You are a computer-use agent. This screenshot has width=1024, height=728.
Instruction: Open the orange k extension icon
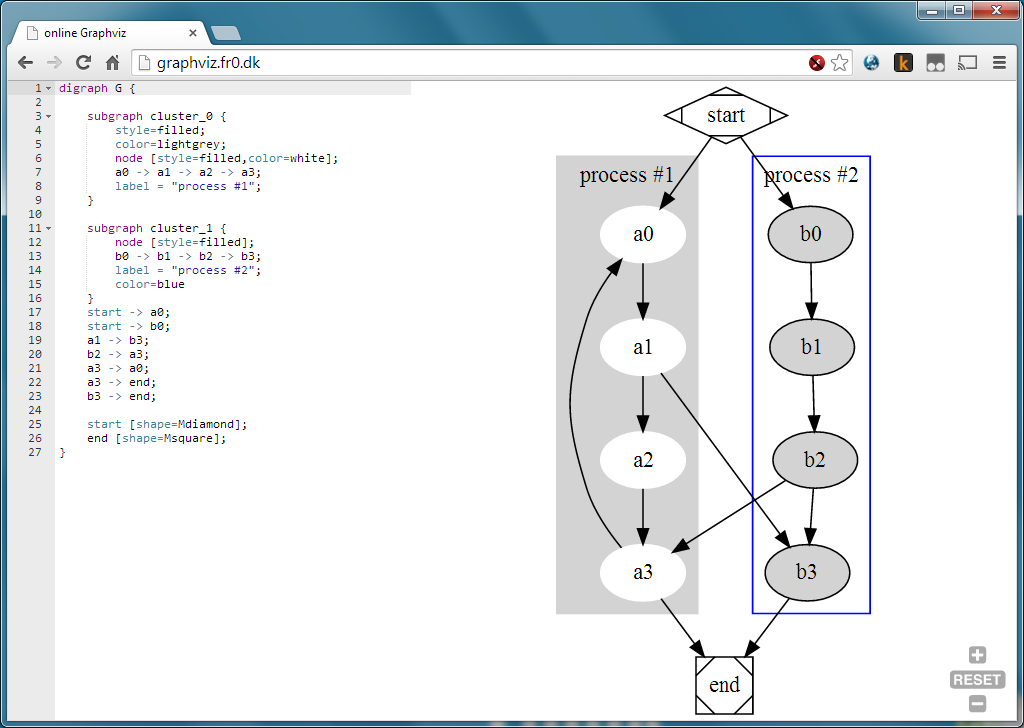[903, 63]
